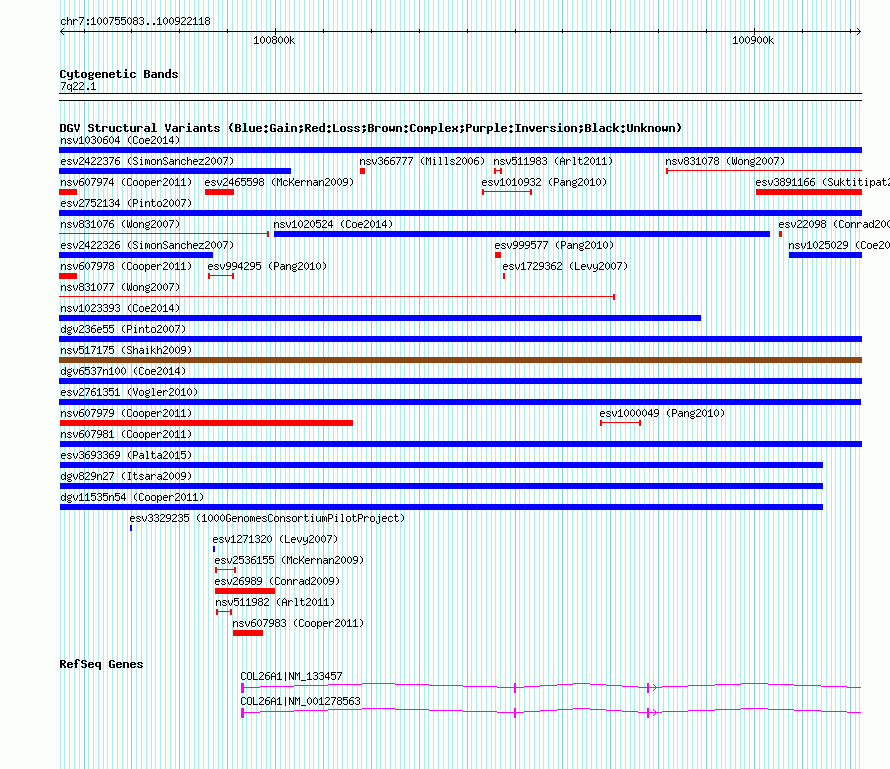Select the esv3891166 red loss bar
Screen dimensions: 890x769
(809, 192)
